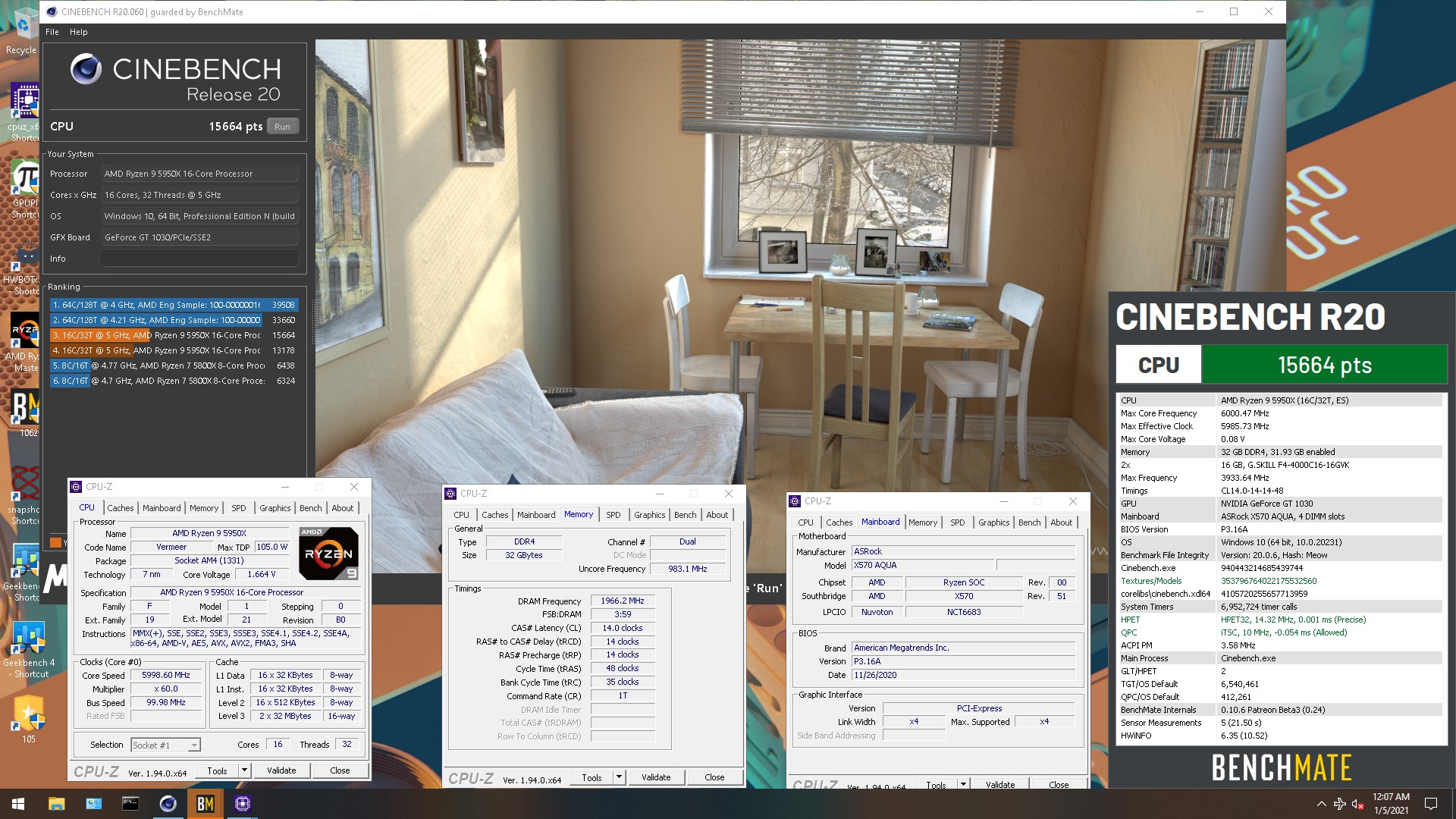Viewport: 1456px width, 819px height.
Task: Click the Cinebench Info input field
Action: coord(200,259)
